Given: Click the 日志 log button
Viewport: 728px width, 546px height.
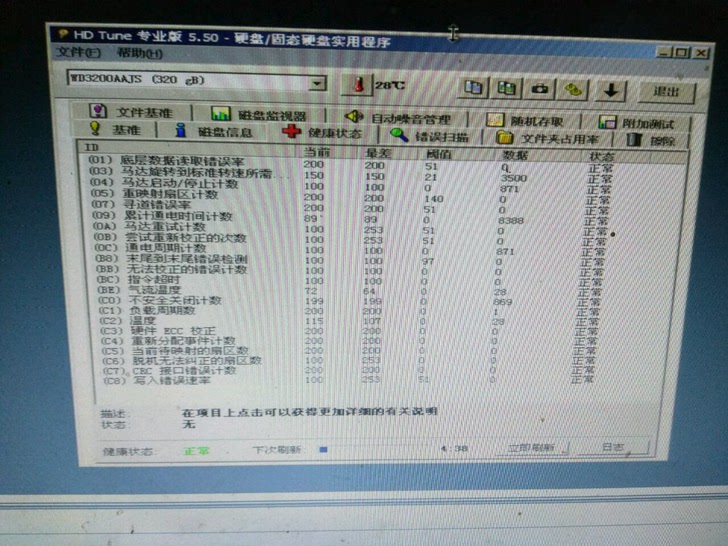Looking at the screenshot, I should 612,448.
